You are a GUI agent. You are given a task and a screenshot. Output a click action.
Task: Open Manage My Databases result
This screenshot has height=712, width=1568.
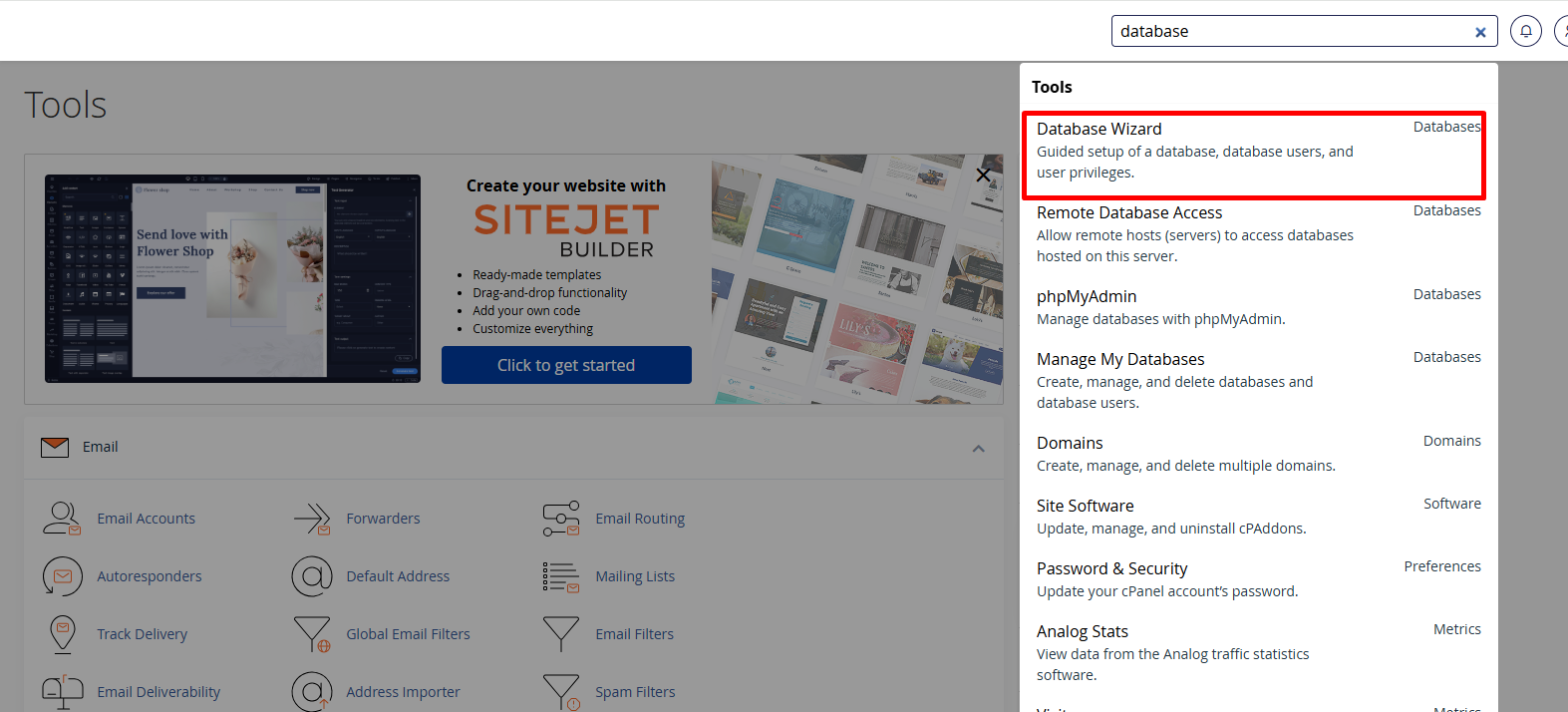(1119, 359)
